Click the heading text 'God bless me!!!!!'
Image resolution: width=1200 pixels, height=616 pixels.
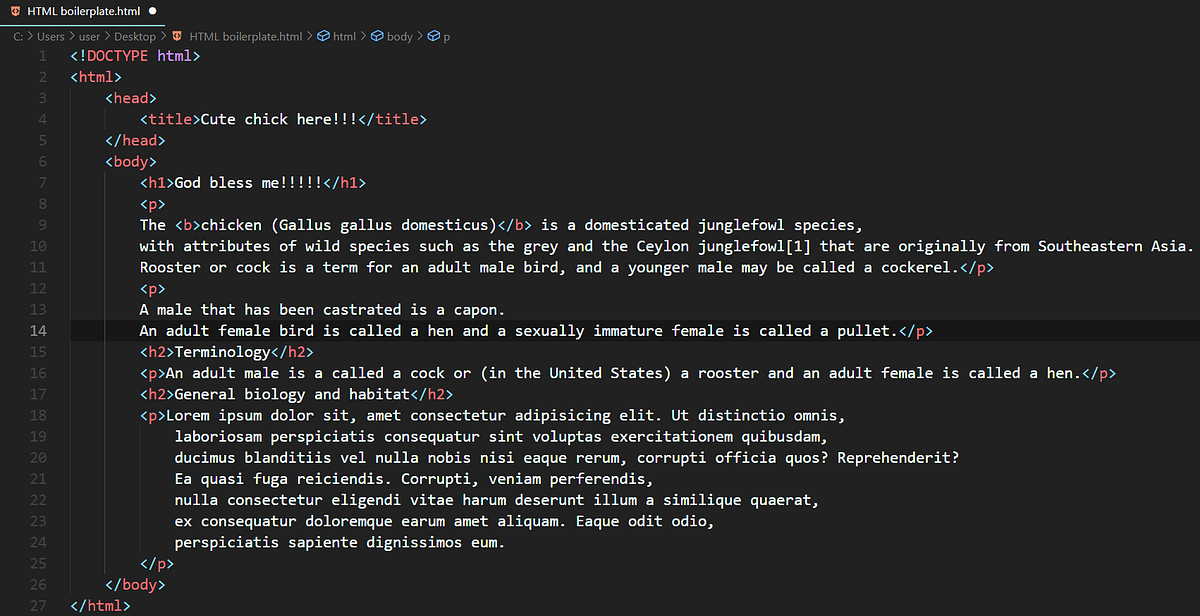[x=249, y=183]
